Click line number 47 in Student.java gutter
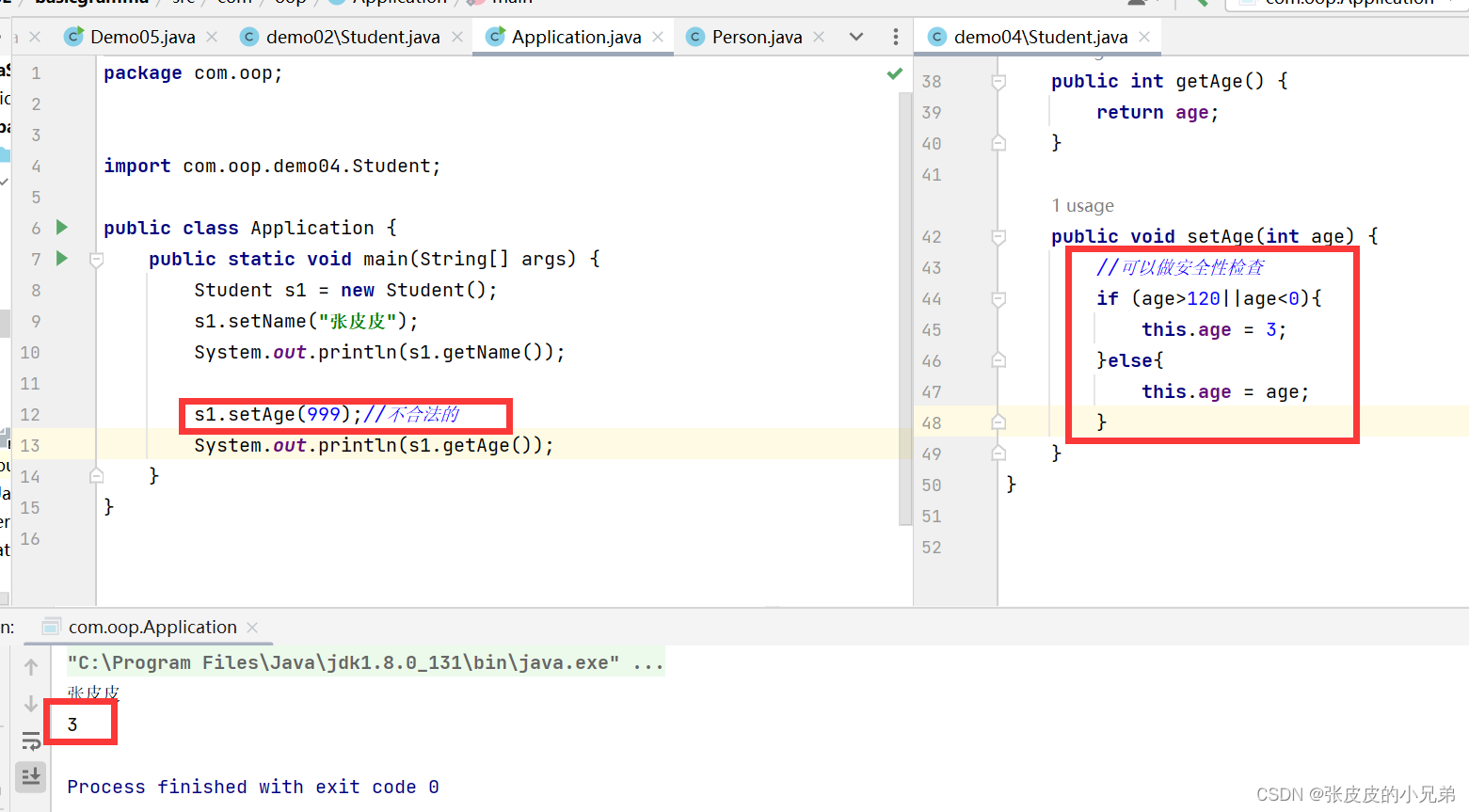This screenshot has width=1469, height=812. [x=932, y=391]
